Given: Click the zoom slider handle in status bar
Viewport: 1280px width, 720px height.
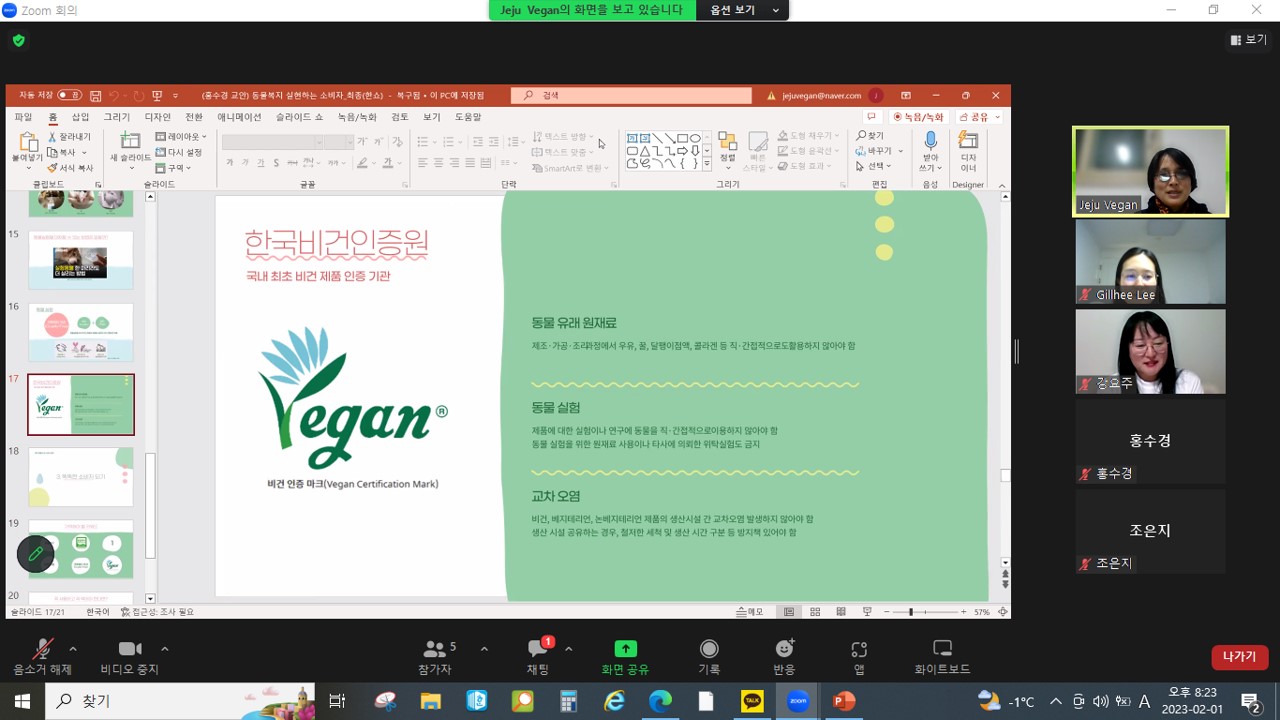Looking at the screenshot, I should [911, 612].
